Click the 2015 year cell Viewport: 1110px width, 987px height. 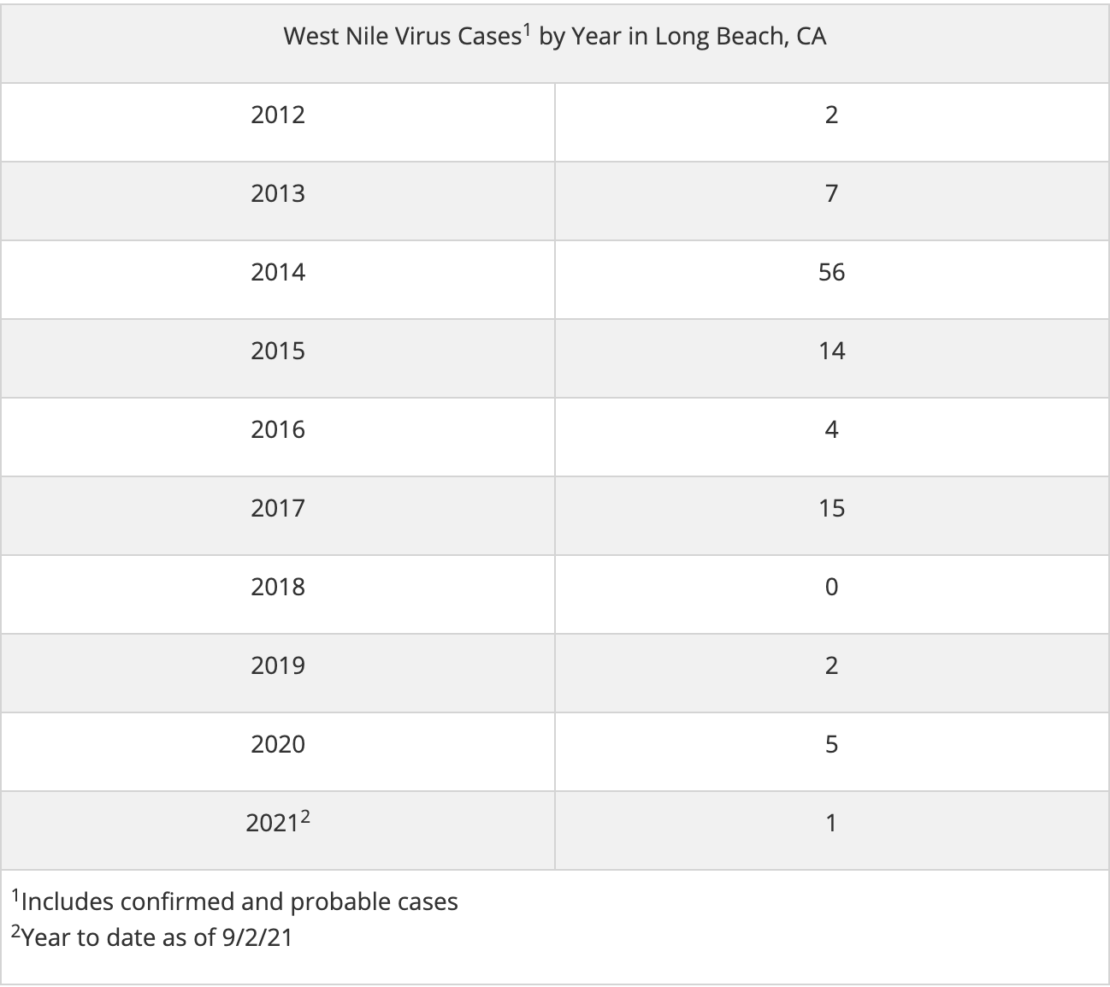277,352
